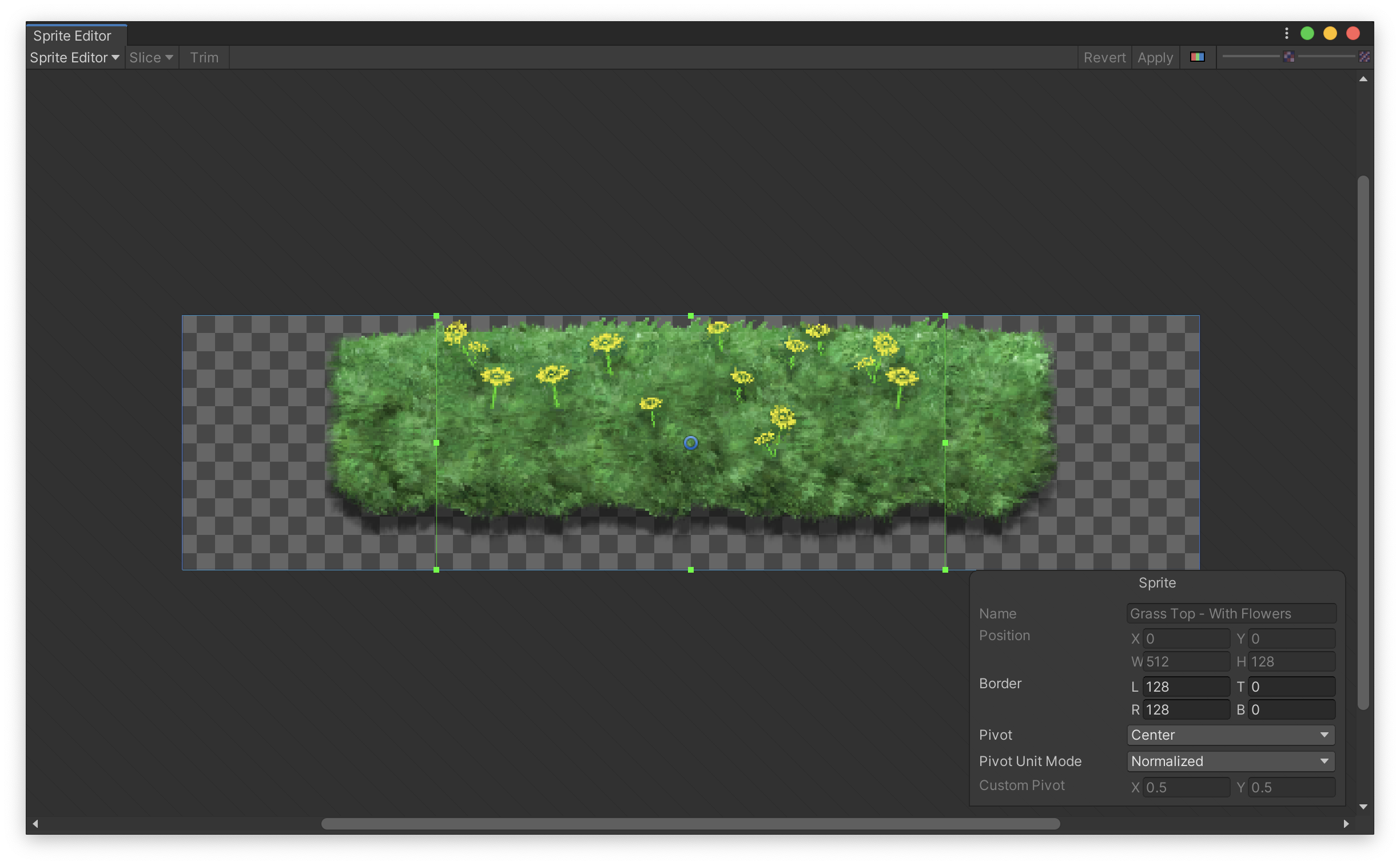Click the right-end mip level checker icon
This screenshot has width=1400, height=865.
point(1364,57)
